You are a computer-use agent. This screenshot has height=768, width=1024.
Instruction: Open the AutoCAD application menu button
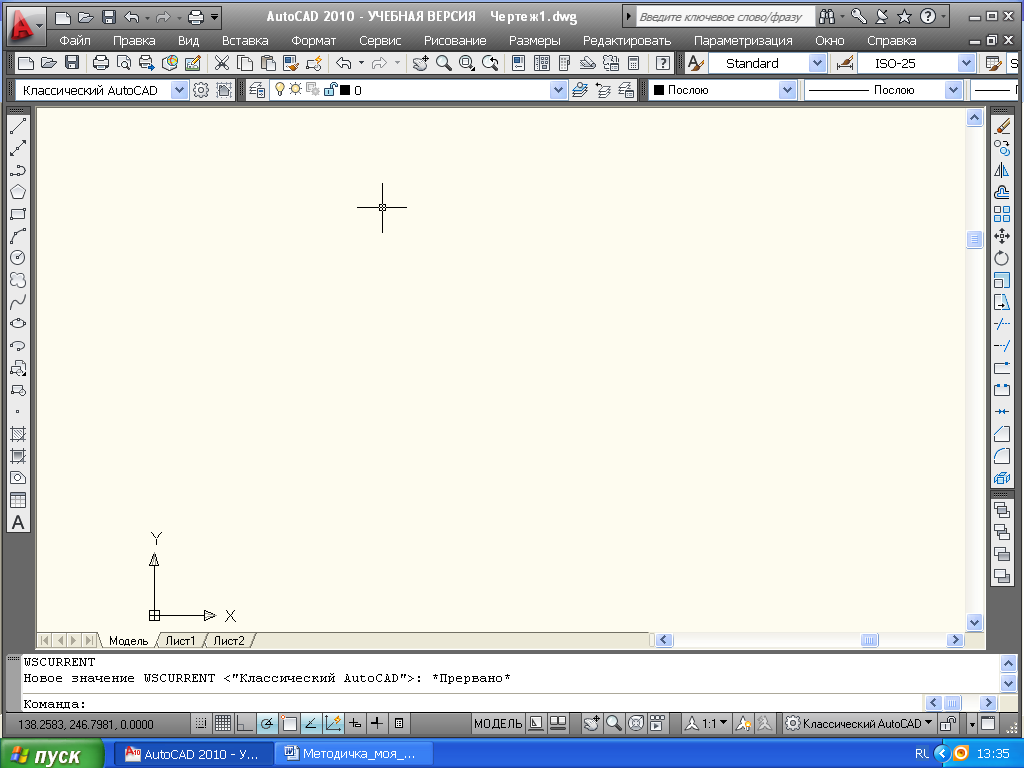pos(25,26)
